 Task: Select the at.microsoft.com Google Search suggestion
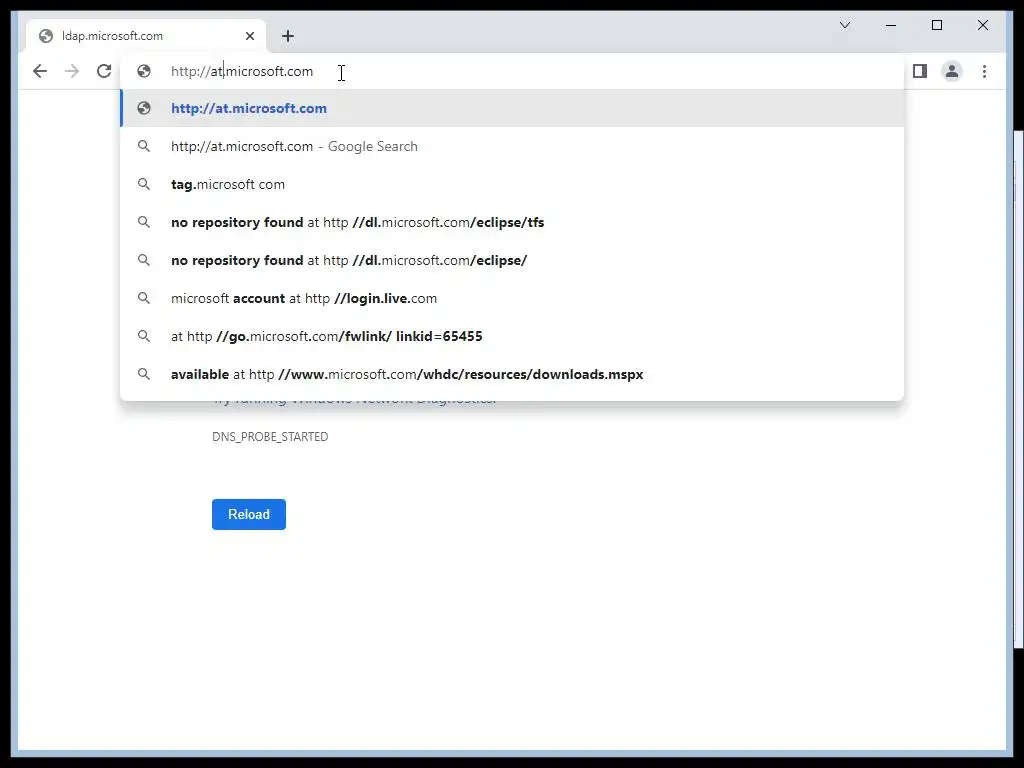coord(512,146)
